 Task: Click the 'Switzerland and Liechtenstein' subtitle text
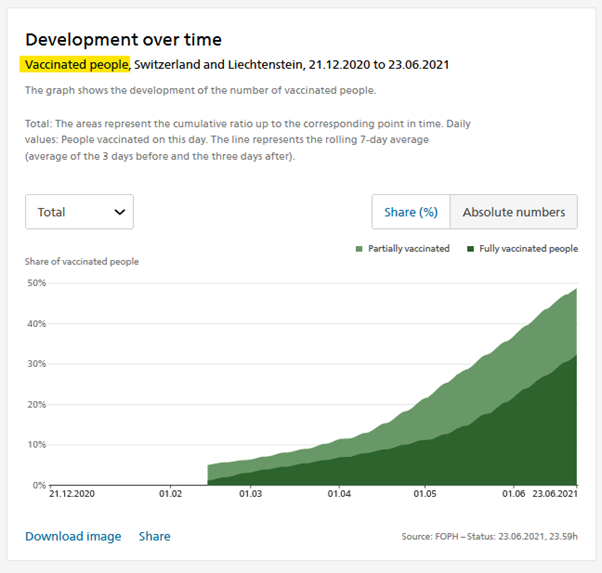pos(218,65)
